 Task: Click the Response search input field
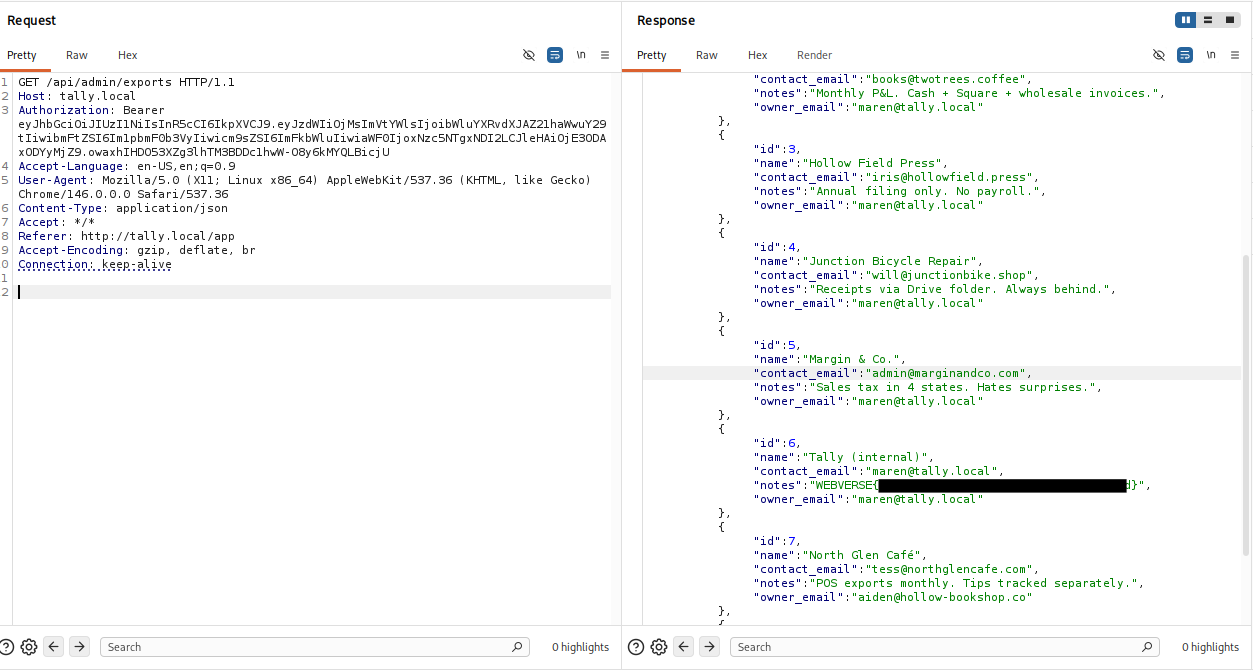point(945,647)
